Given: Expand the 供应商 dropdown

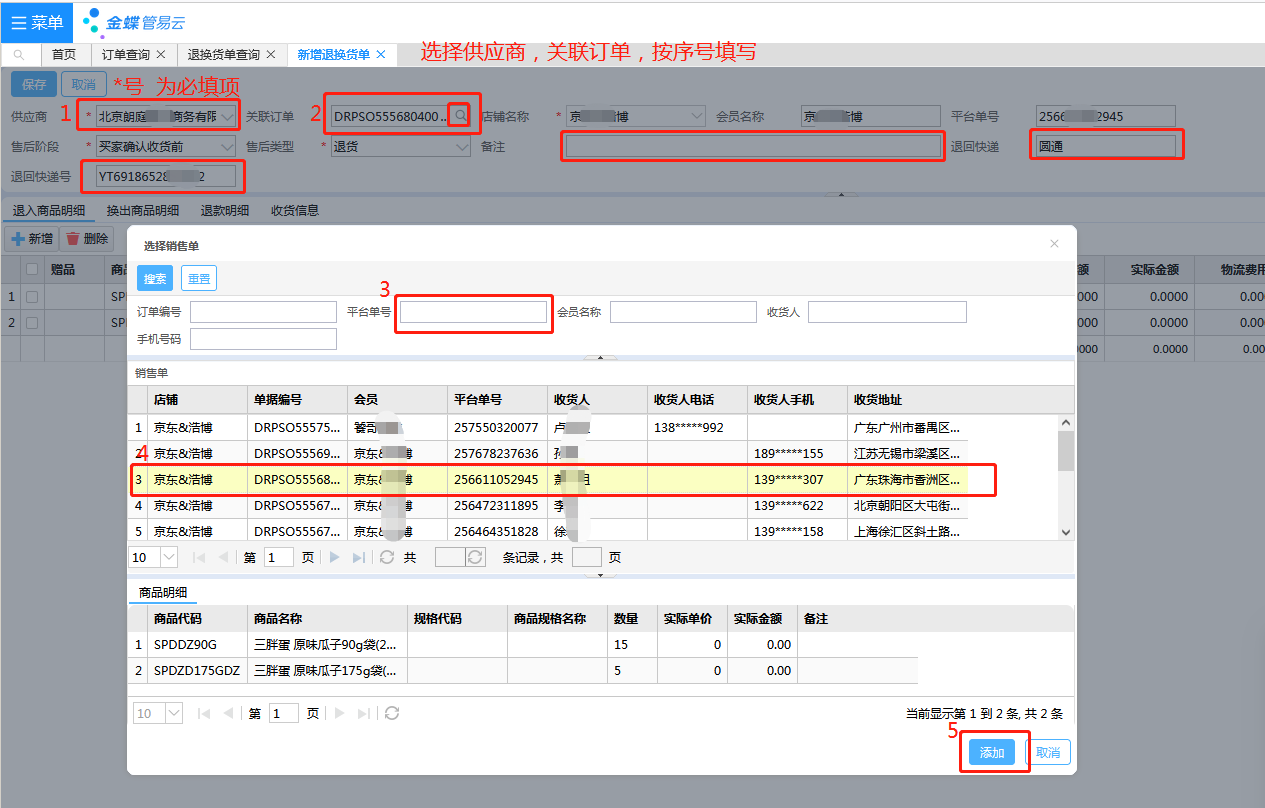Looking at the screenshot, I should (x=229, y=117).
